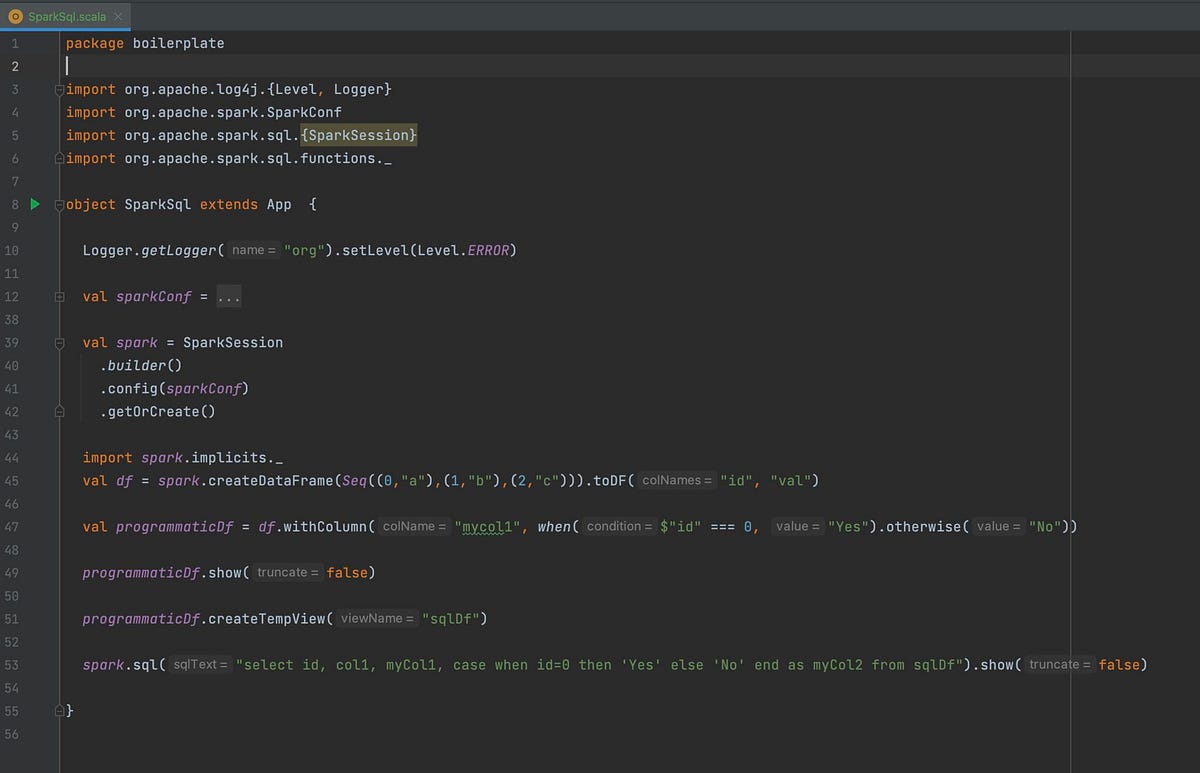Collapse the import statements fold marker
Screen dimensions: 1200x773
click(x=59, y=89)
